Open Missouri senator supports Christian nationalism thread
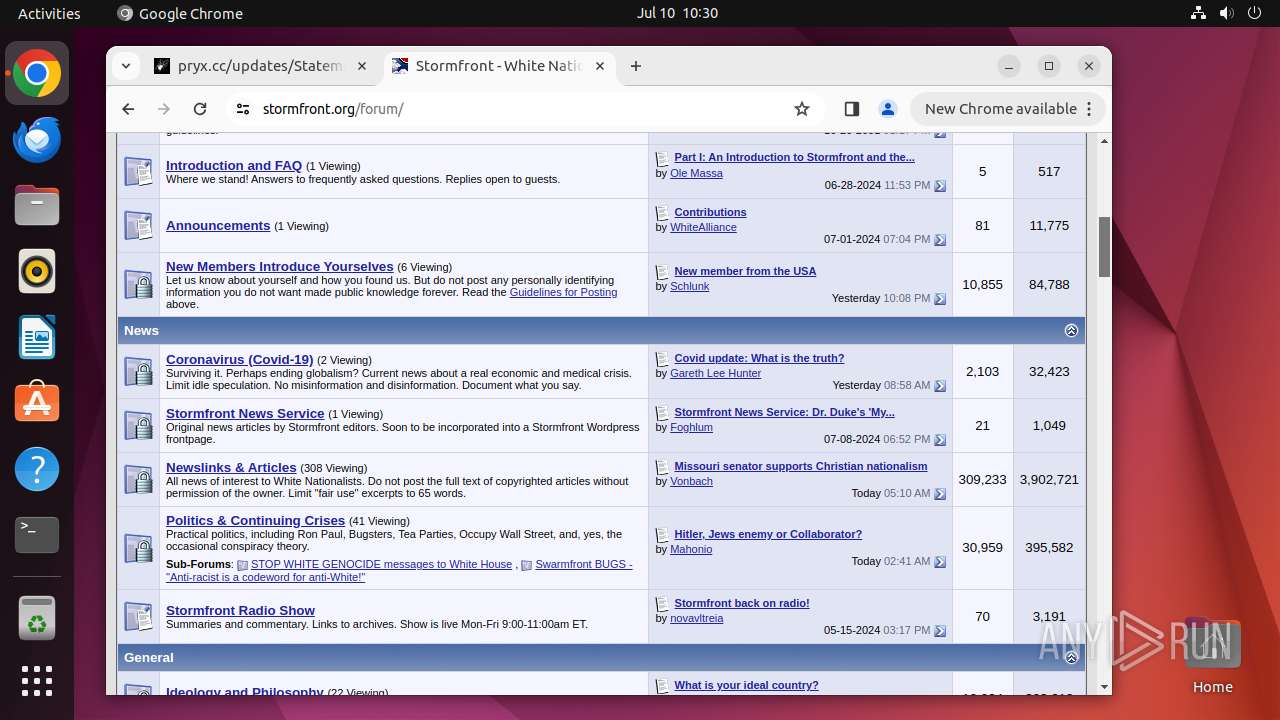The width and height of the screenshot is (1280, 720). [x=801, y=466]
